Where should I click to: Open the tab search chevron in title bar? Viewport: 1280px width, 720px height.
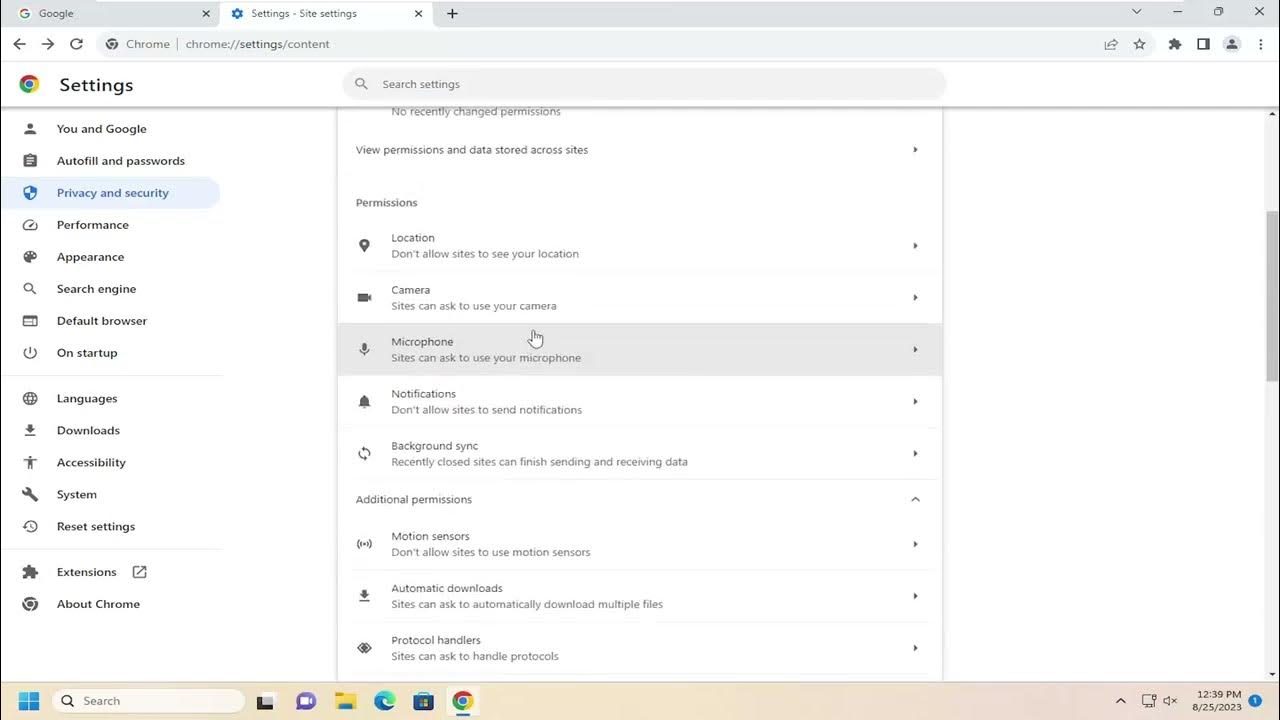click(1136, 12)
